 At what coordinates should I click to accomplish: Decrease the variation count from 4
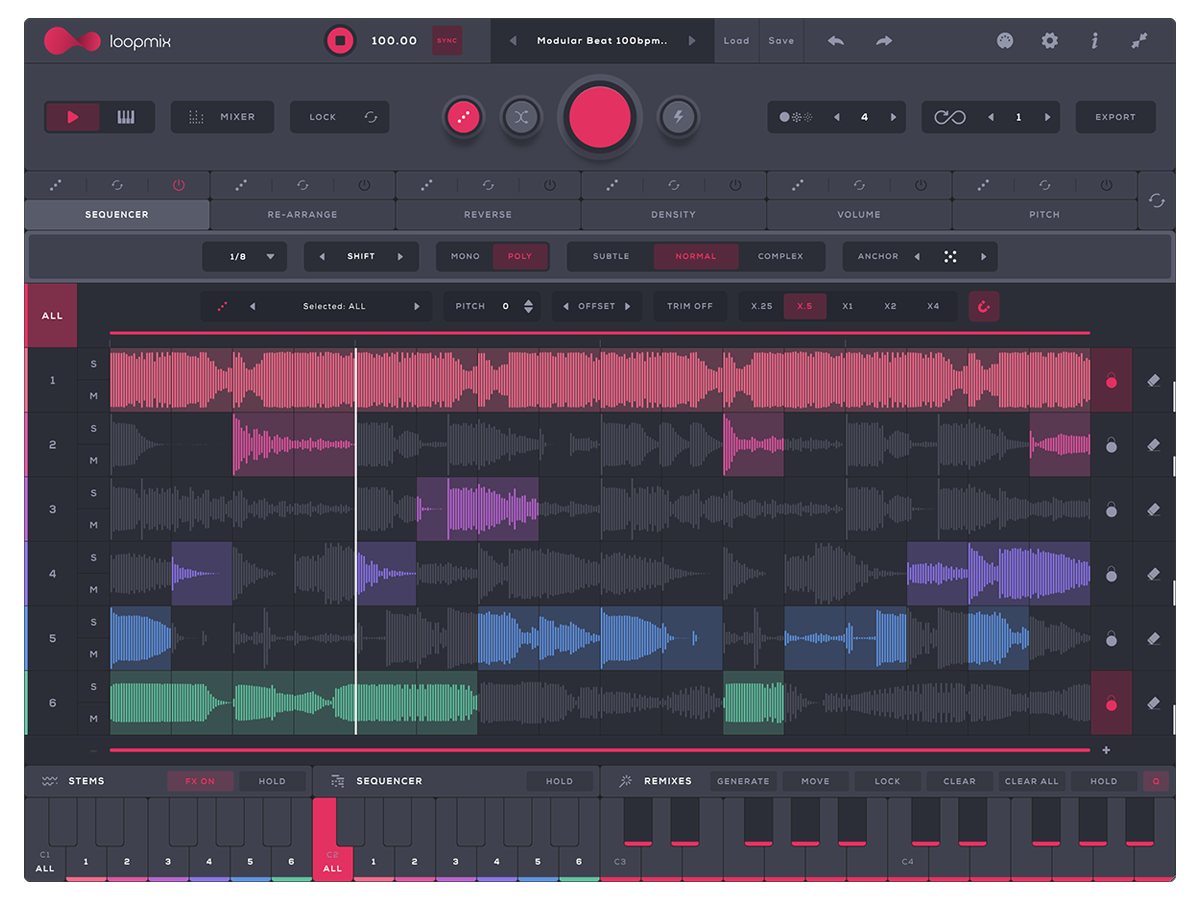coord(837,117)
